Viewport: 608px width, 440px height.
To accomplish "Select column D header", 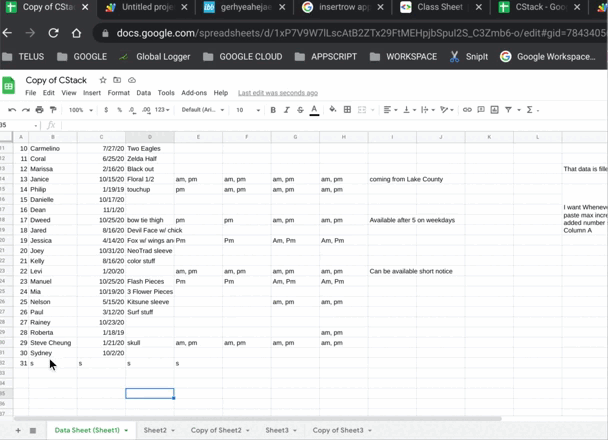I will coord(150,137).
